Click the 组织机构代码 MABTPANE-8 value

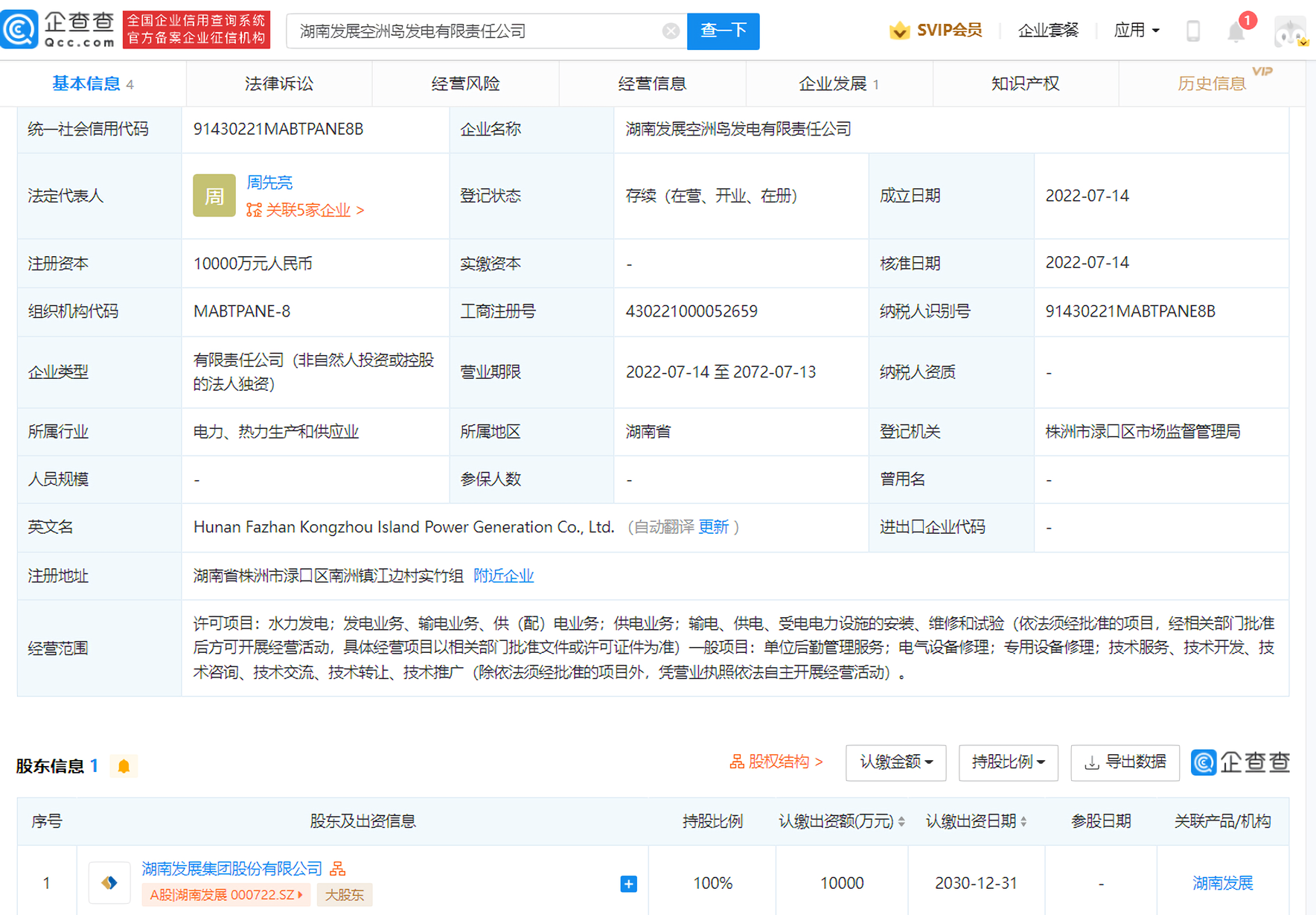pyautogui.click(x=242, y=311)
